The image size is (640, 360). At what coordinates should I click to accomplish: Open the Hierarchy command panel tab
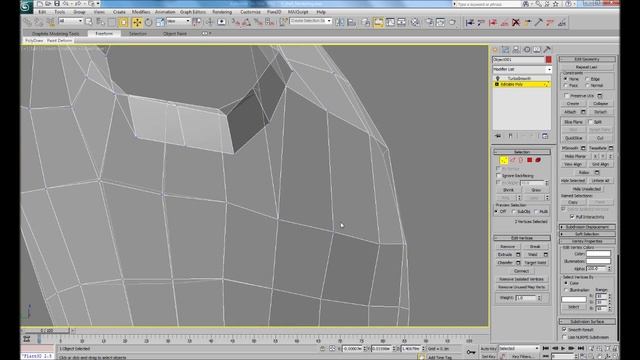(516, 50)
